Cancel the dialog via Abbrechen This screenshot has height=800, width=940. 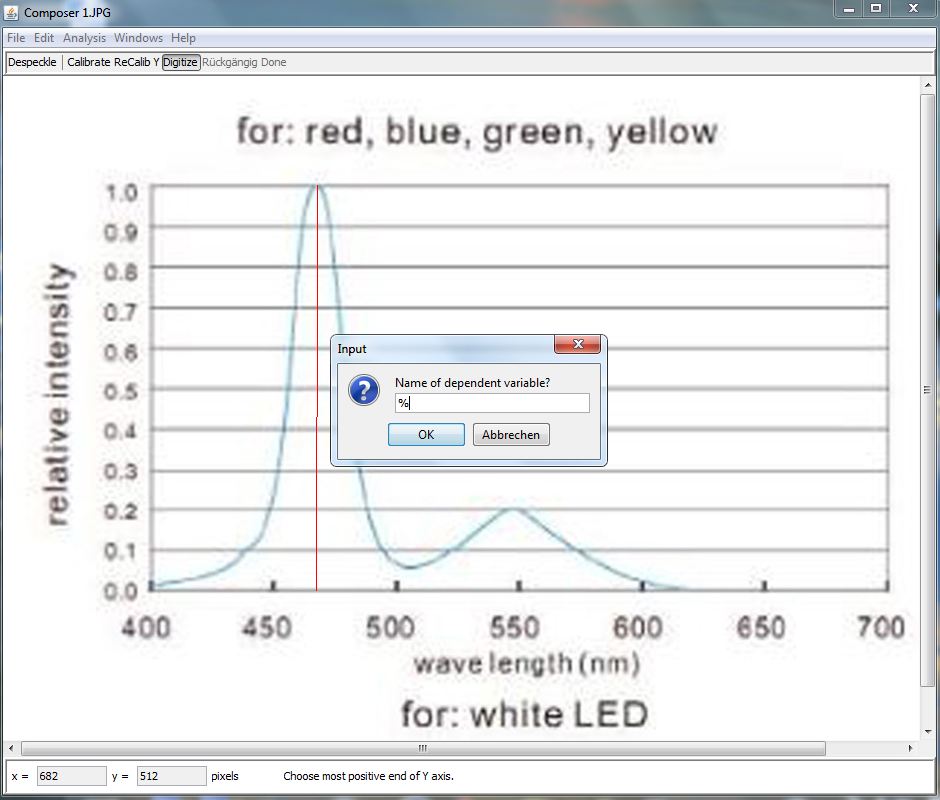point(511,435)
